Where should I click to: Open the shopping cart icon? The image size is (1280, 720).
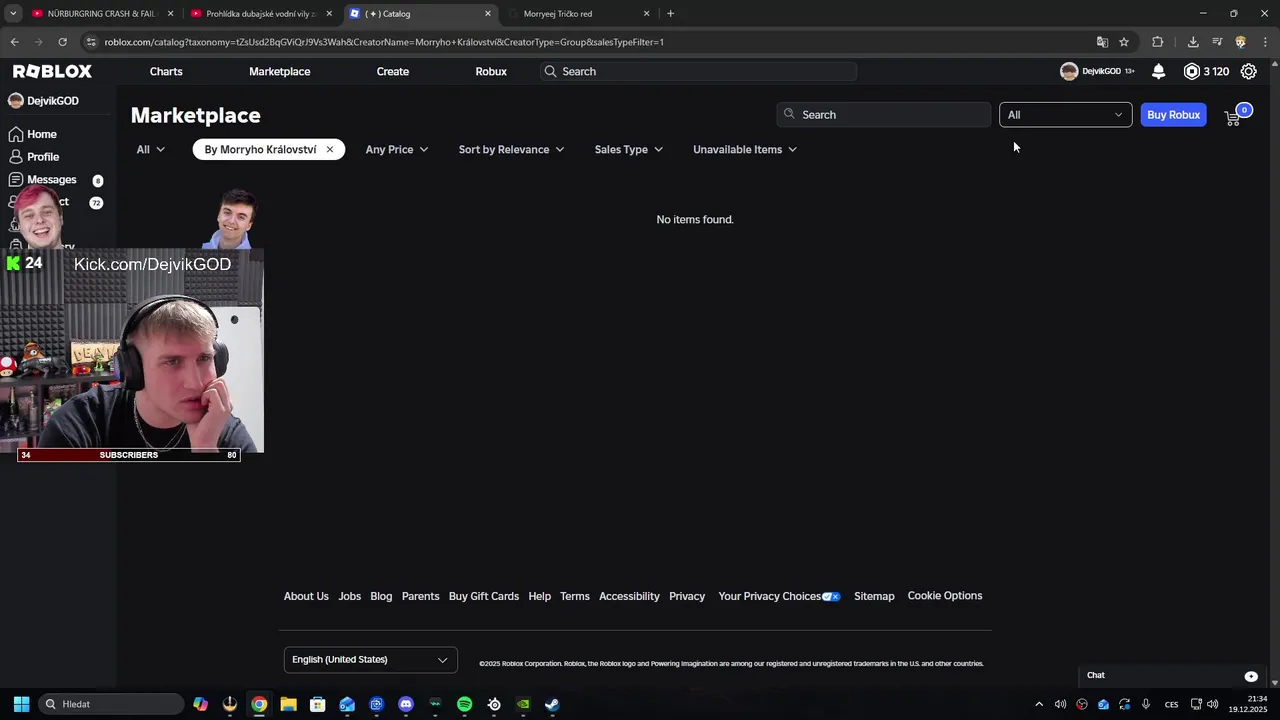(1233, 117)
